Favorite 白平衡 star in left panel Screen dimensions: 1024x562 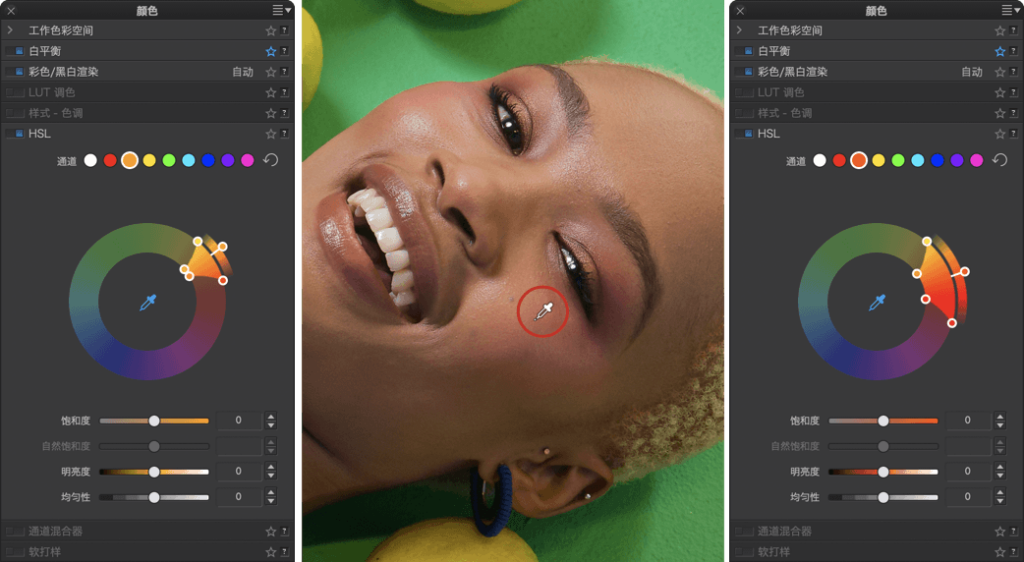point(270,51)
